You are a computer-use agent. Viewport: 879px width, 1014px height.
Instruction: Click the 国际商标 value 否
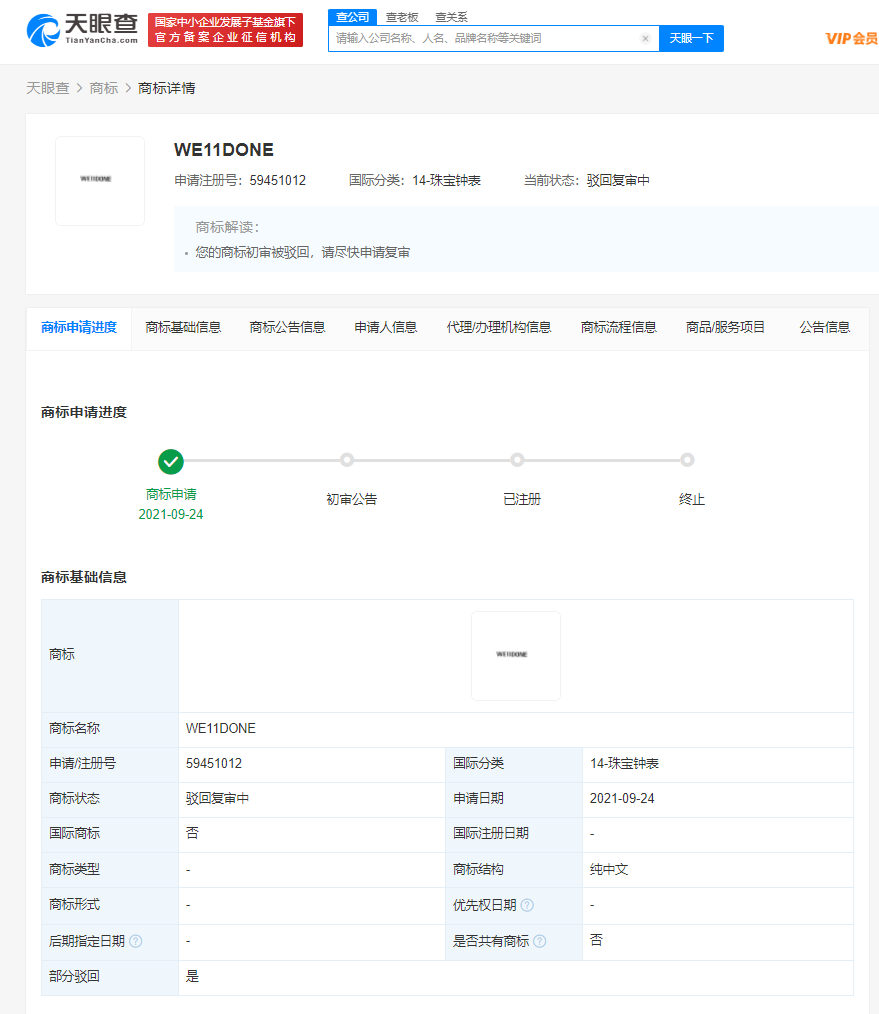192,833
